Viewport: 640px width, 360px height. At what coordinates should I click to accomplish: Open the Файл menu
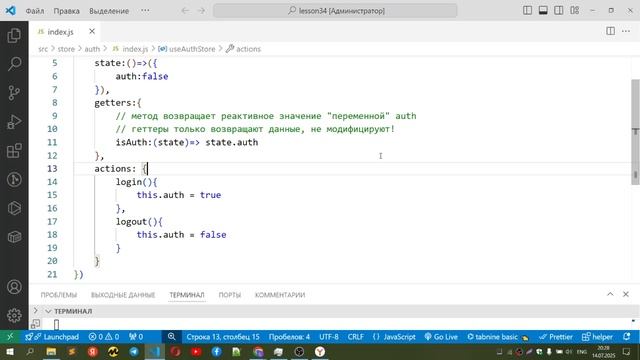click(x=35, y=11)
